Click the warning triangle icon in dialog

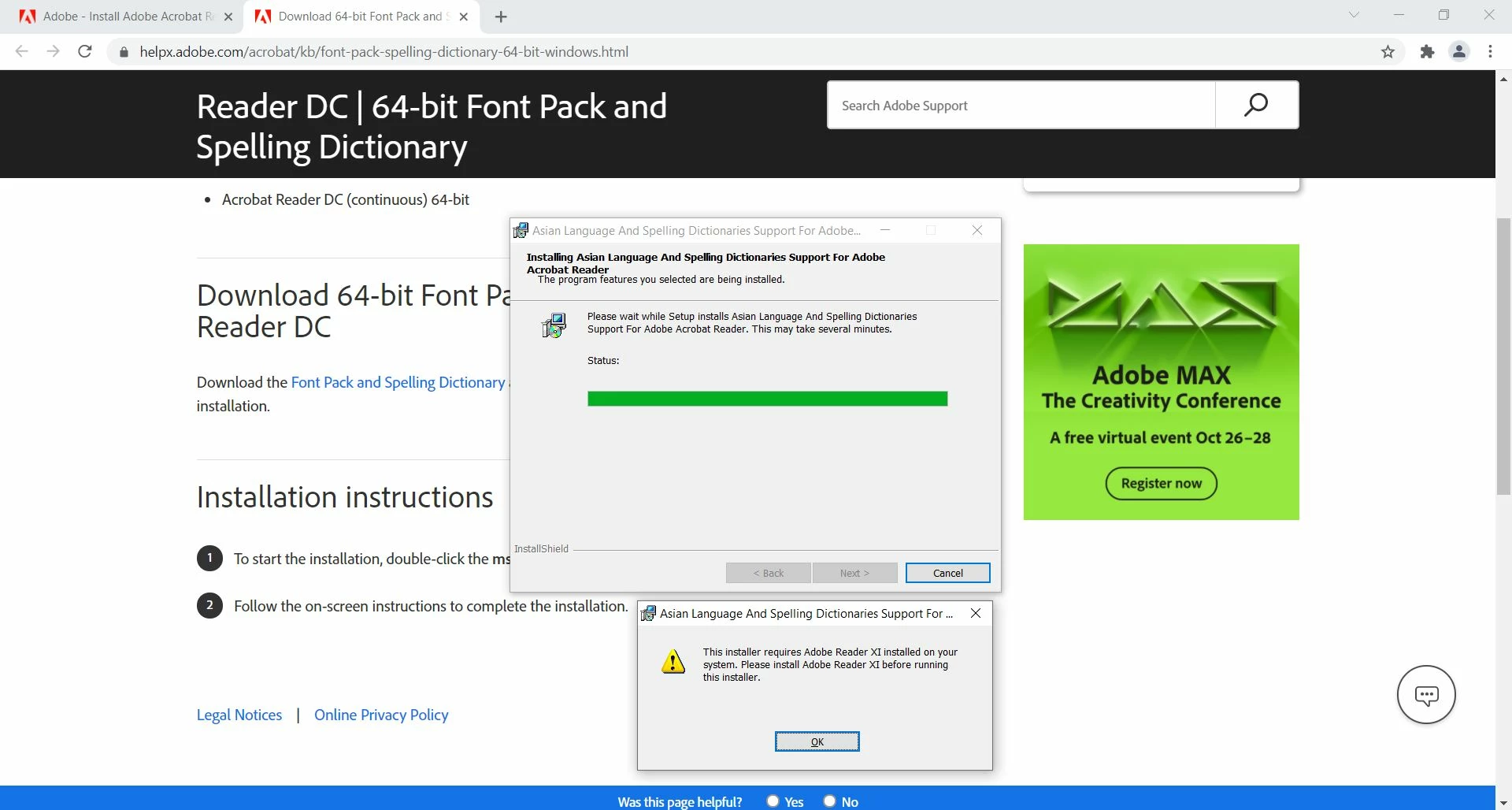point(673,662)
